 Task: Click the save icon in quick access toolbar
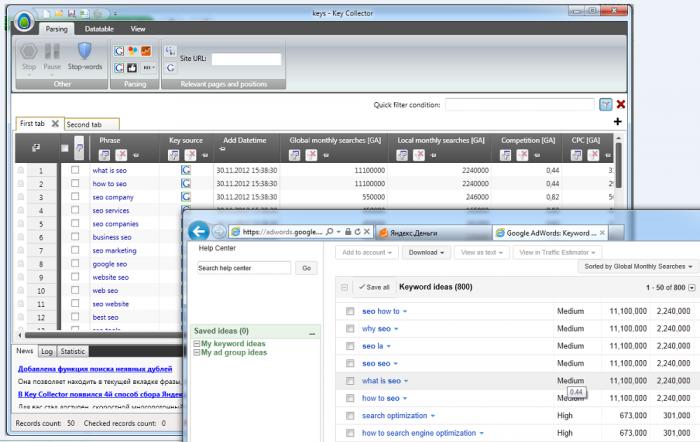[71, 13]
